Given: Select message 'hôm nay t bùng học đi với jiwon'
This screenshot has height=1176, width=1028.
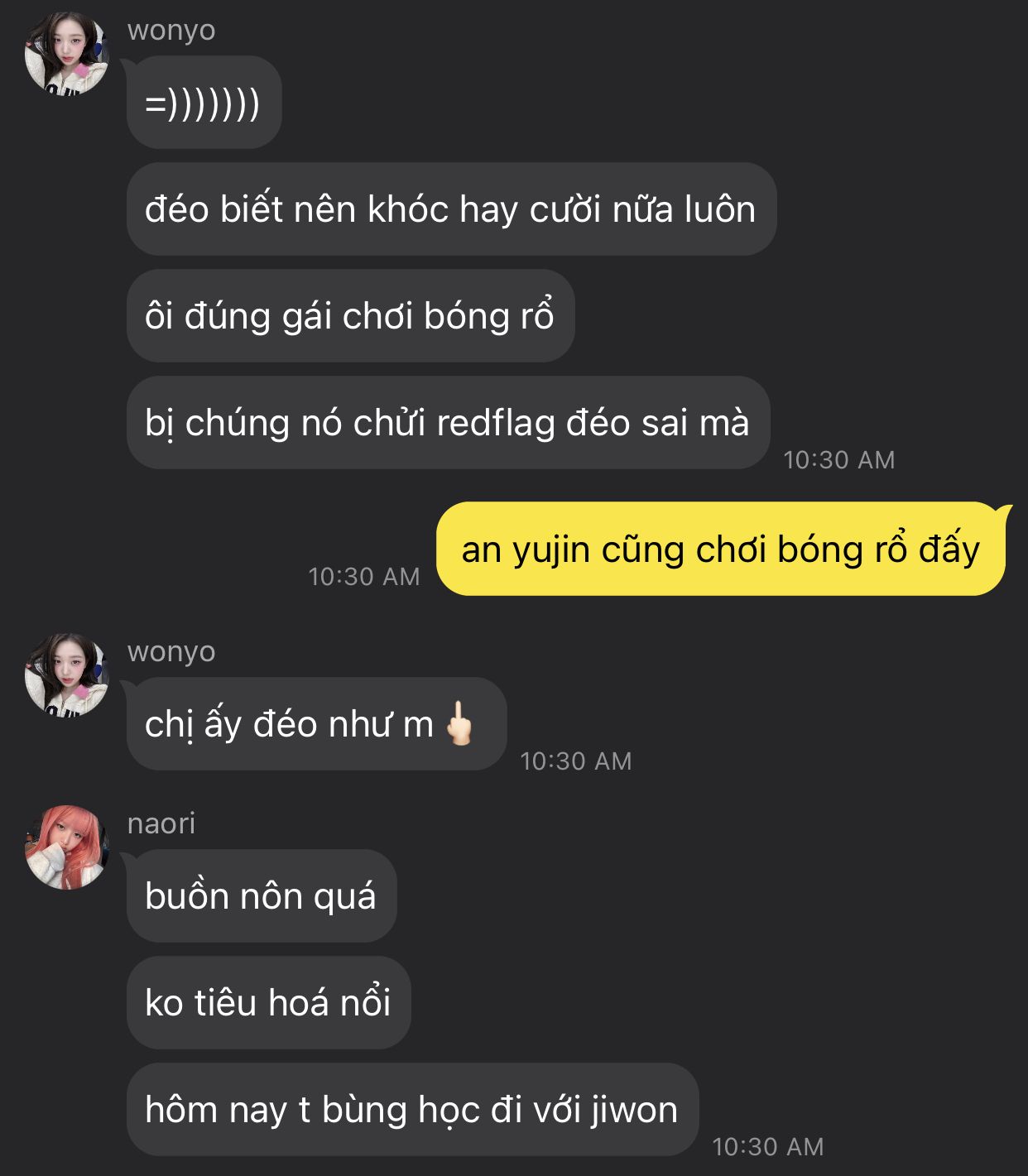Looking at the screenshot, I should coord(412,1109).
